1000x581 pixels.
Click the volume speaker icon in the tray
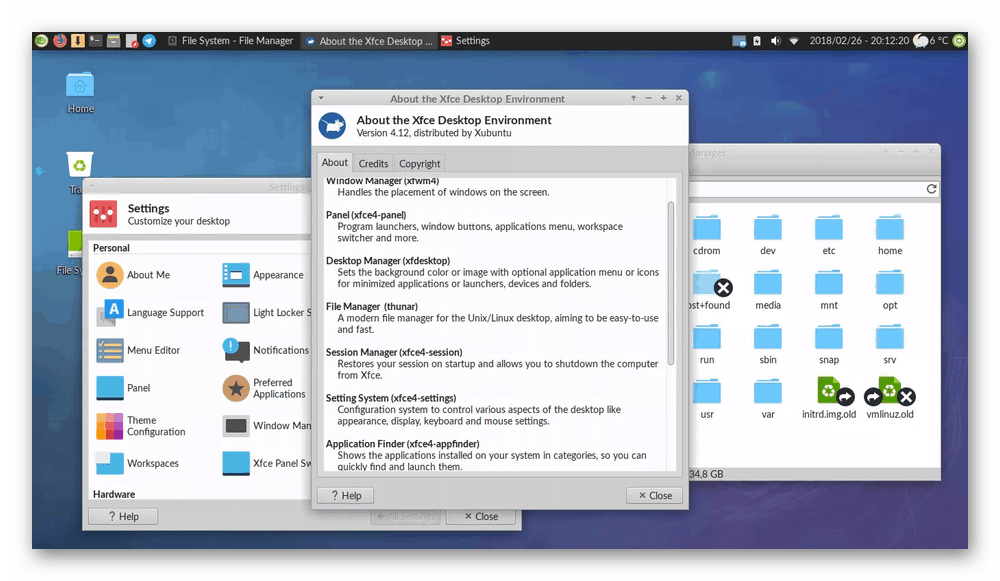[775, 41]
